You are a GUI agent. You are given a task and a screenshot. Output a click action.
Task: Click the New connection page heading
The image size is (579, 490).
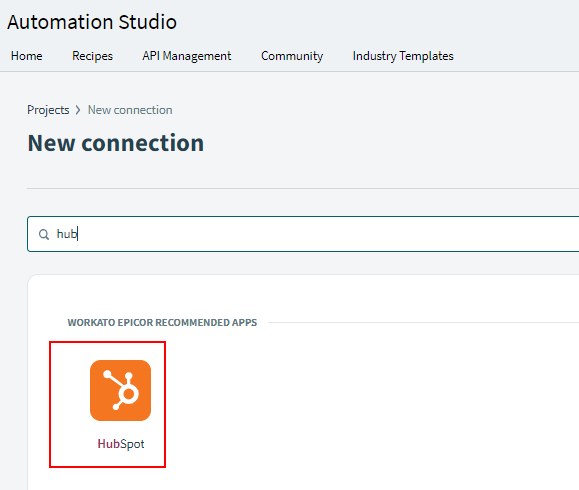pos(116,143)
